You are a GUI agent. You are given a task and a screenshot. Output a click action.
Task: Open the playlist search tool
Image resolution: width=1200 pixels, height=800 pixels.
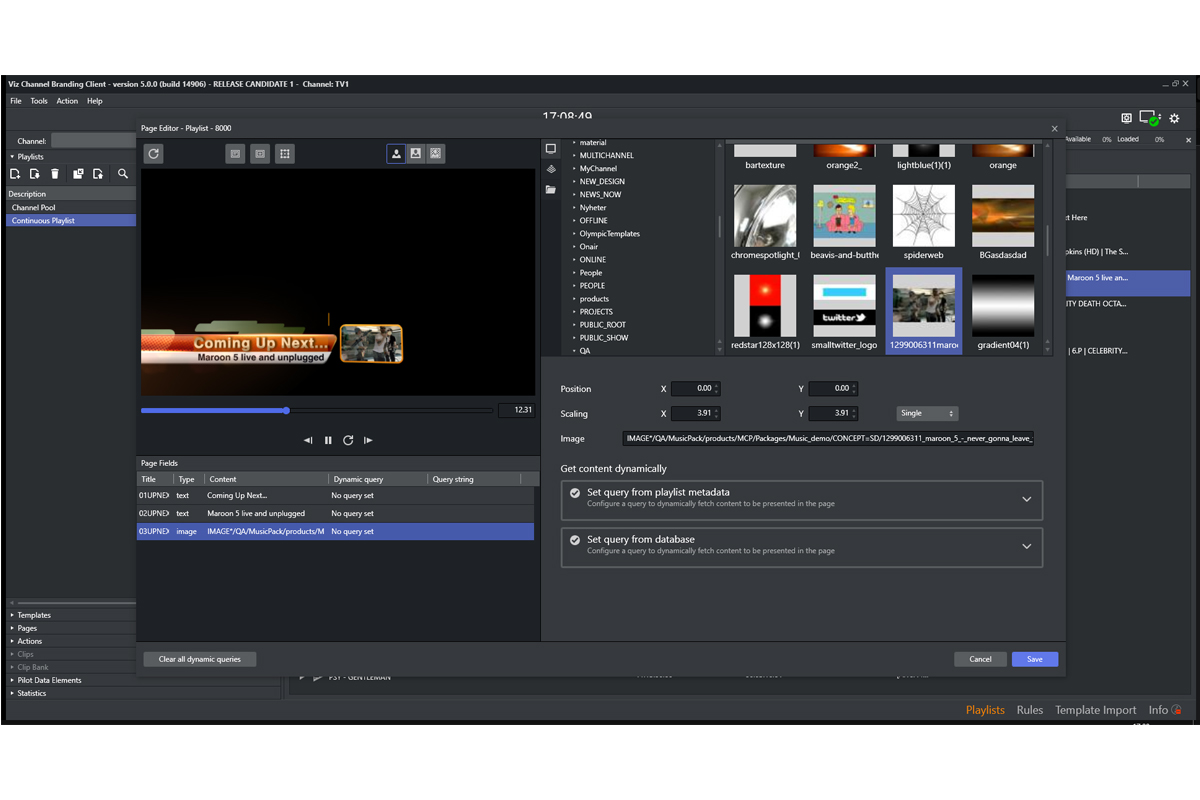123,174
